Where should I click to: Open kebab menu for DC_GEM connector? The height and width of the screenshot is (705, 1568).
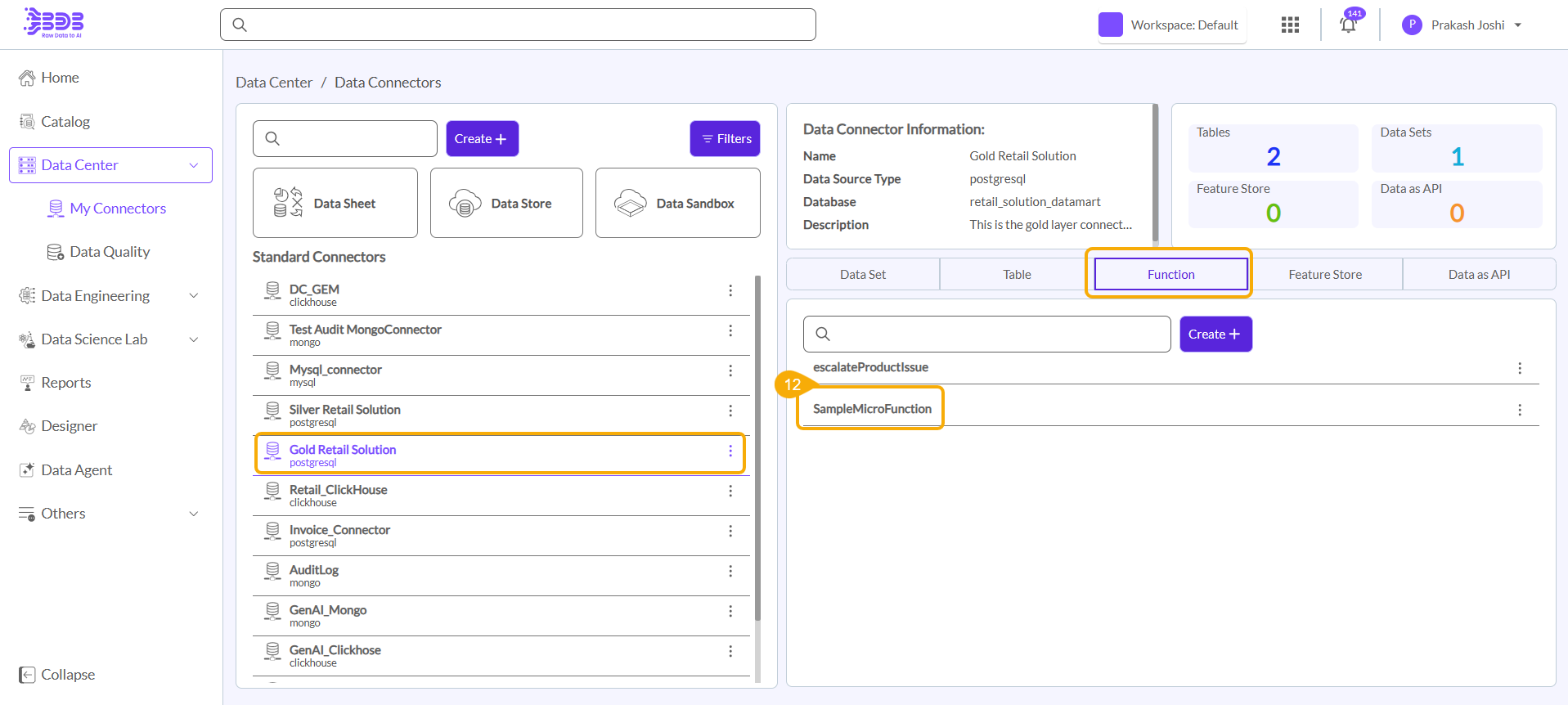coord(730,290)
